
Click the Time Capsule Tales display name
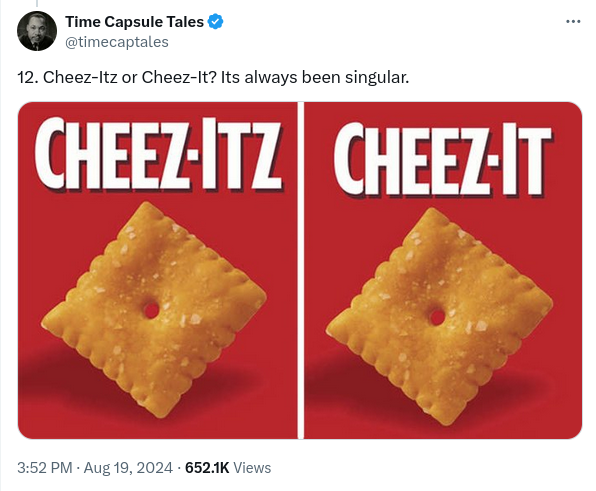pyautogui.click(x=135, y=22)
